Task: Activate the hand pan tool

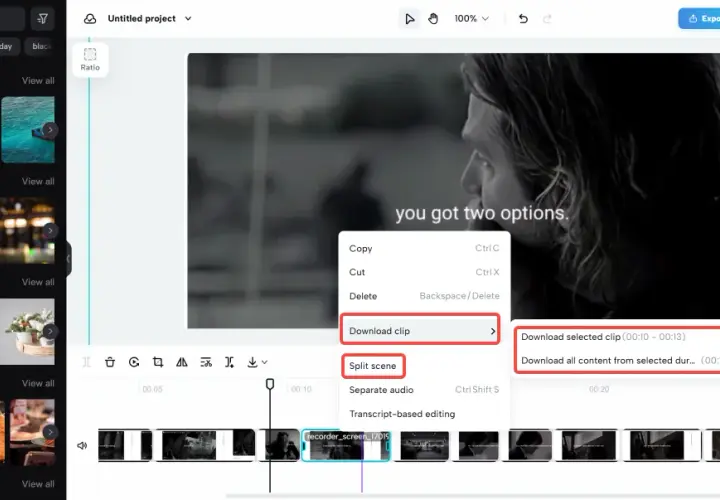Action: pyautogui.click(x=433, y=19)
